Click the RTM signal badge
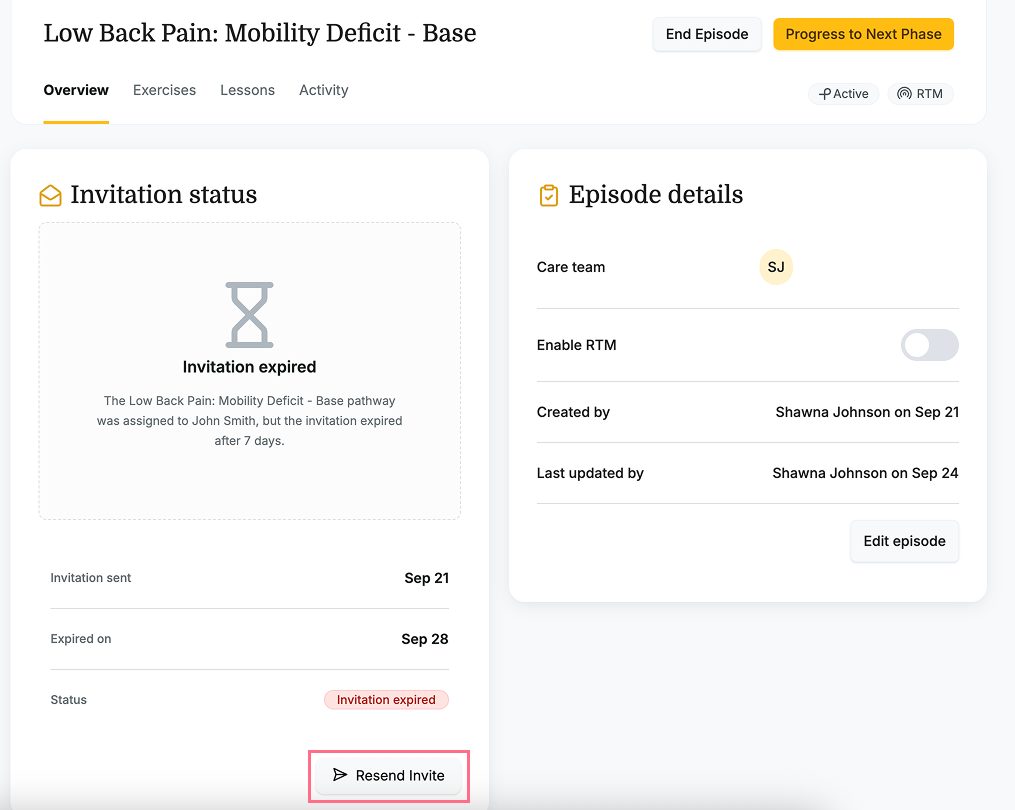The height and width of the screenshot is (810, 1015). point(919,94)
